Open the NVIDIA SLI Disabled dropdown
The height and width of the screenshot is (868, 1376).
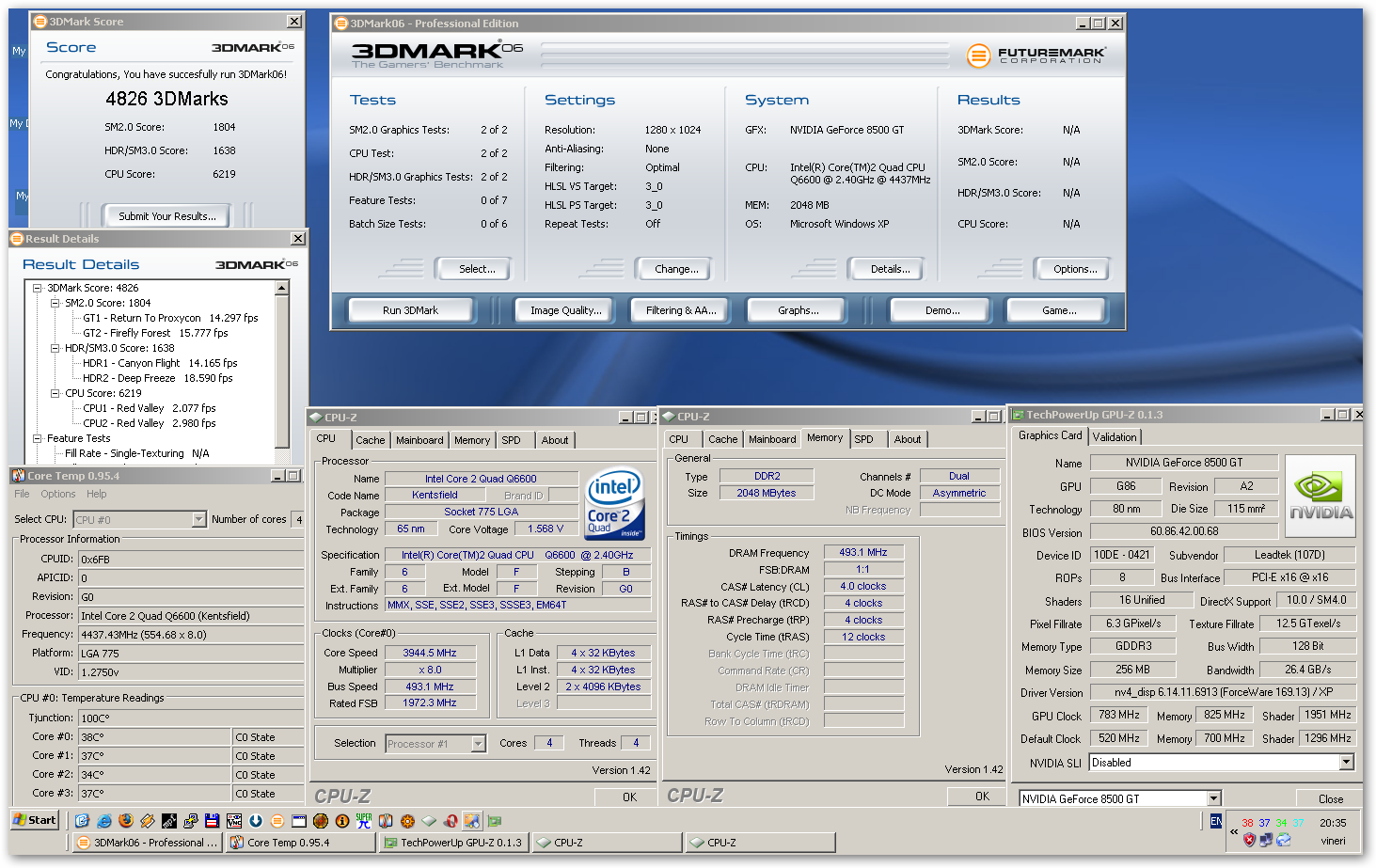1347,763
